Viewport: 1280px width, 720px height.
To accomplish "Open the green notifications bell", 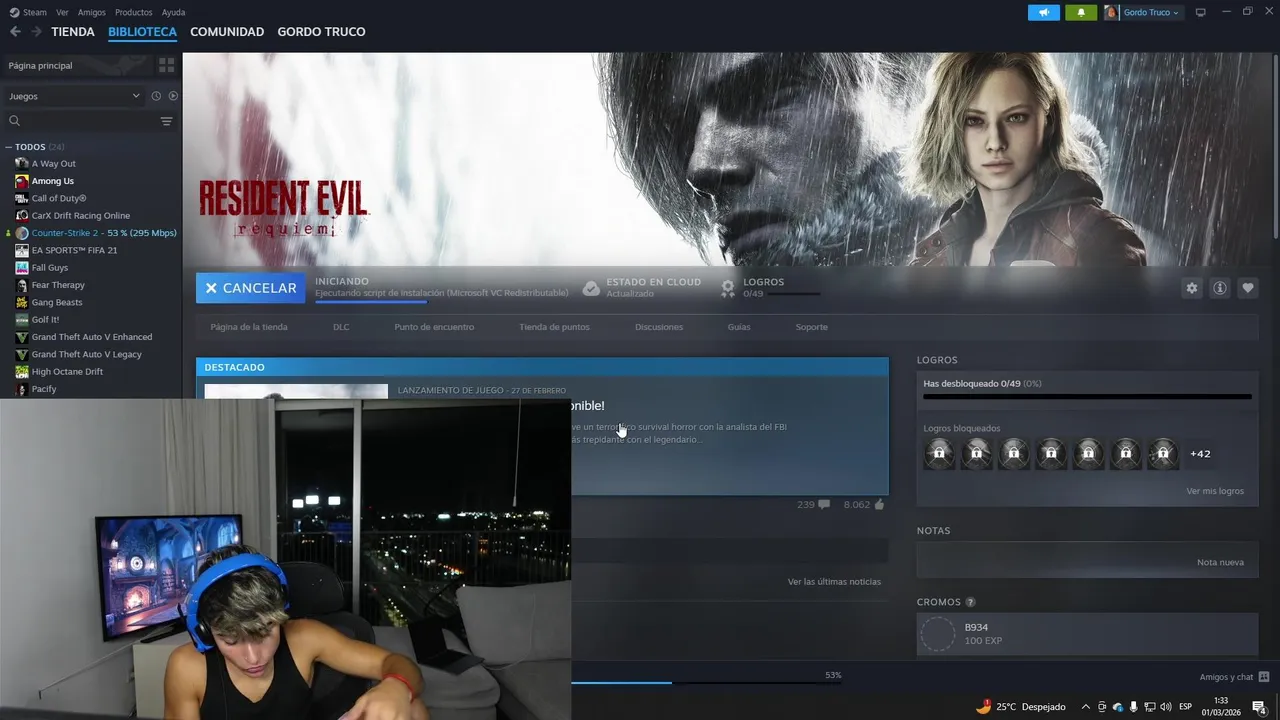I will pos(1081,12).
